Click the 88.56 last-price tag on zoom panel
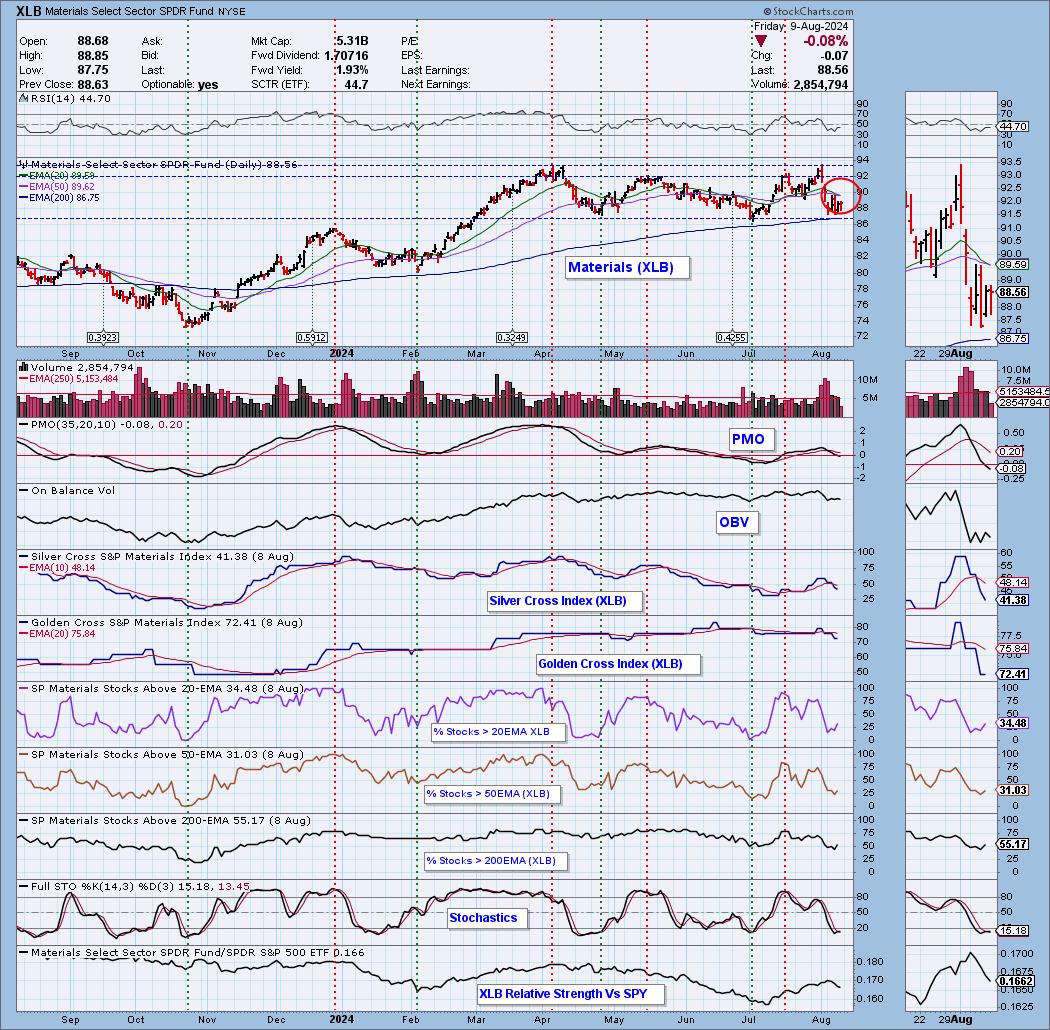The image size is (1050, 1030). click(x=1012, y=293)
